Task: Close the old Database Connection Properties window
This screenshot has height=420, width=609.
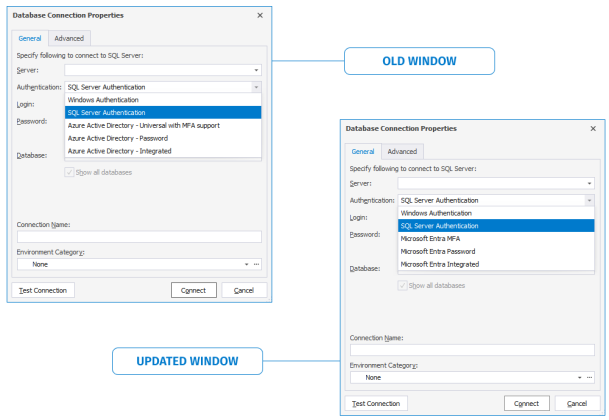Action: tap(260, 16)
